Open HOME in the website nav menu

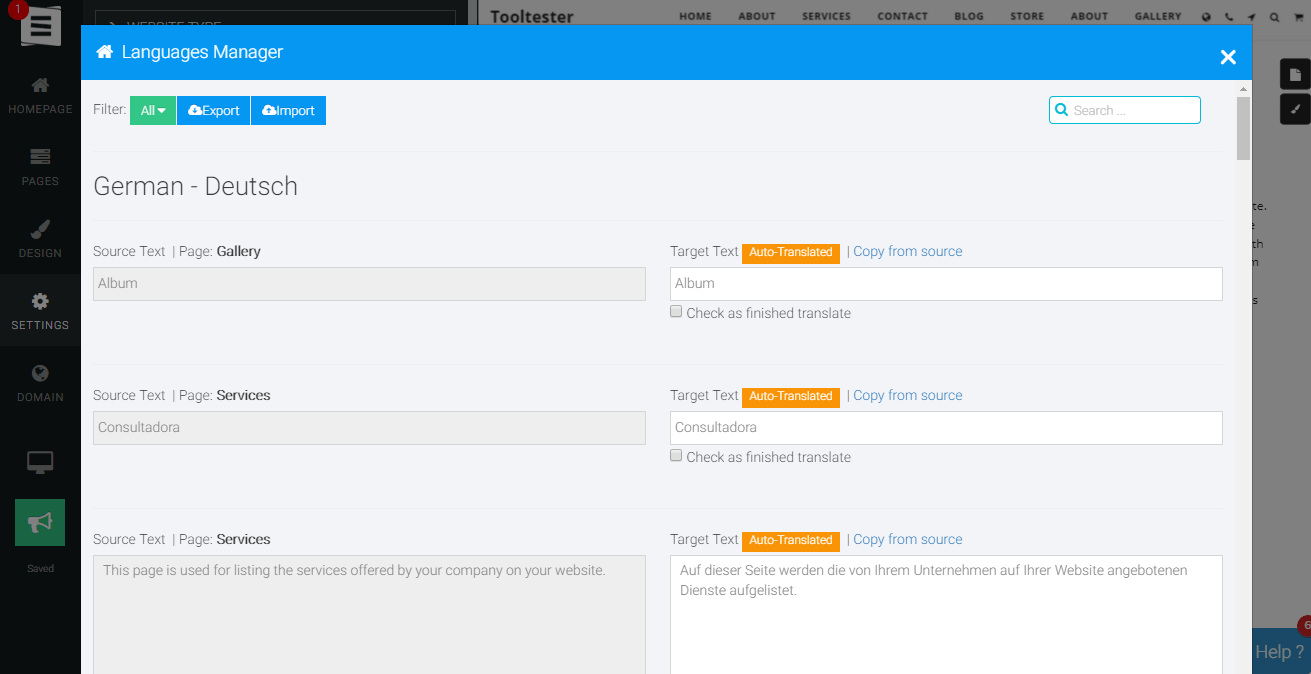coord(695,17)
